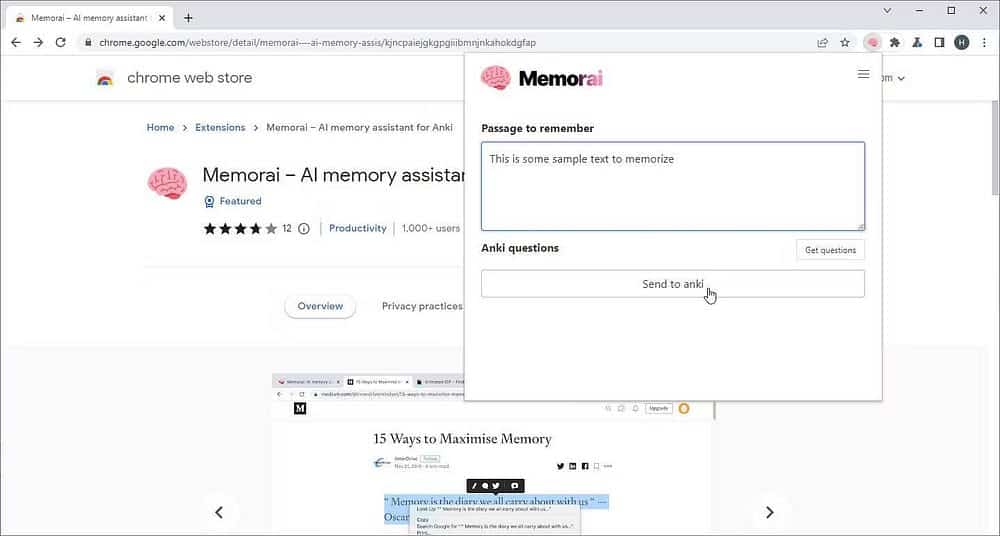
Task: Open a new browser tab
Action: click(188, 18)
